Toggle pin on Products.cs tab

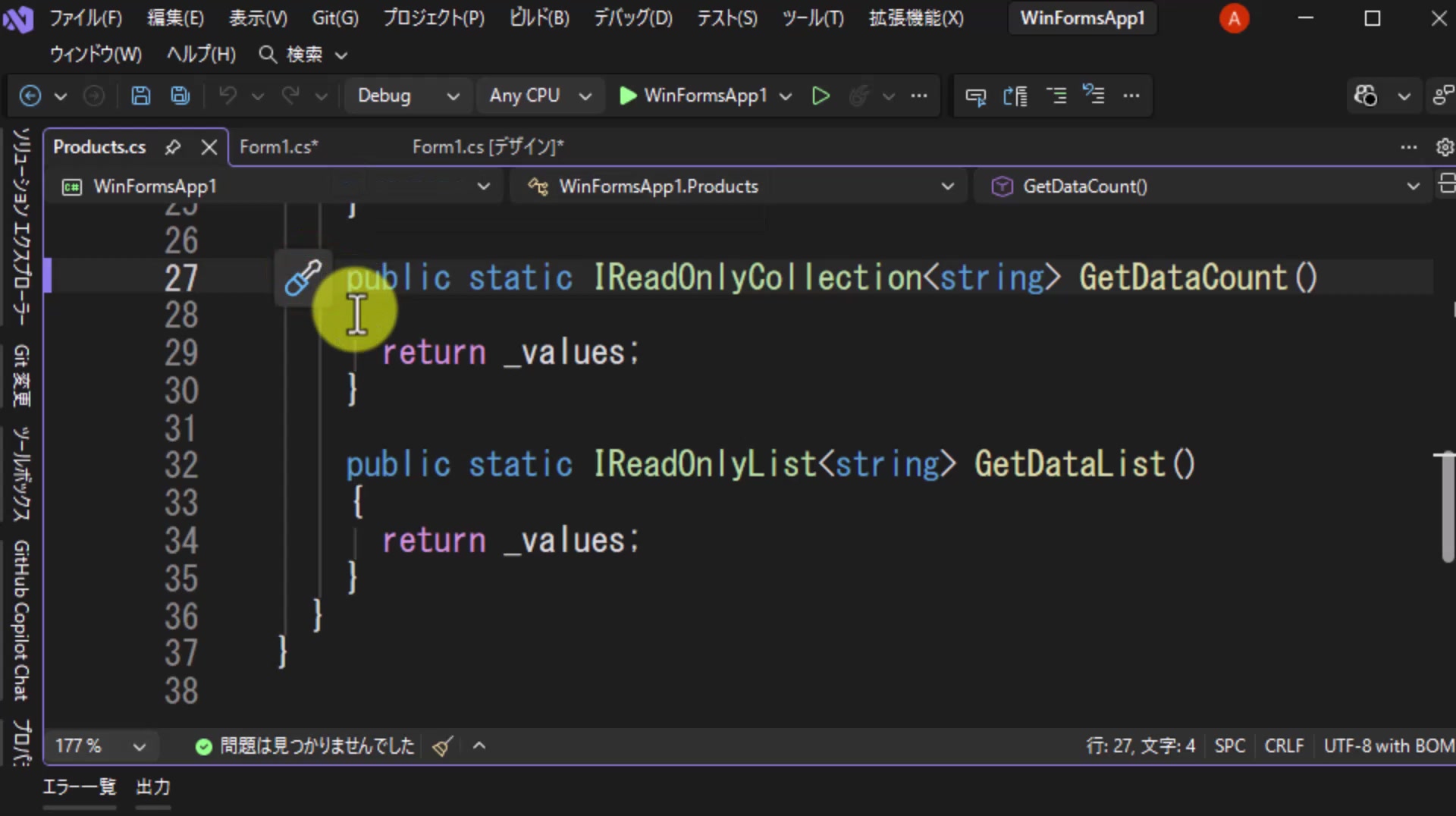click(x=173, y=147)
